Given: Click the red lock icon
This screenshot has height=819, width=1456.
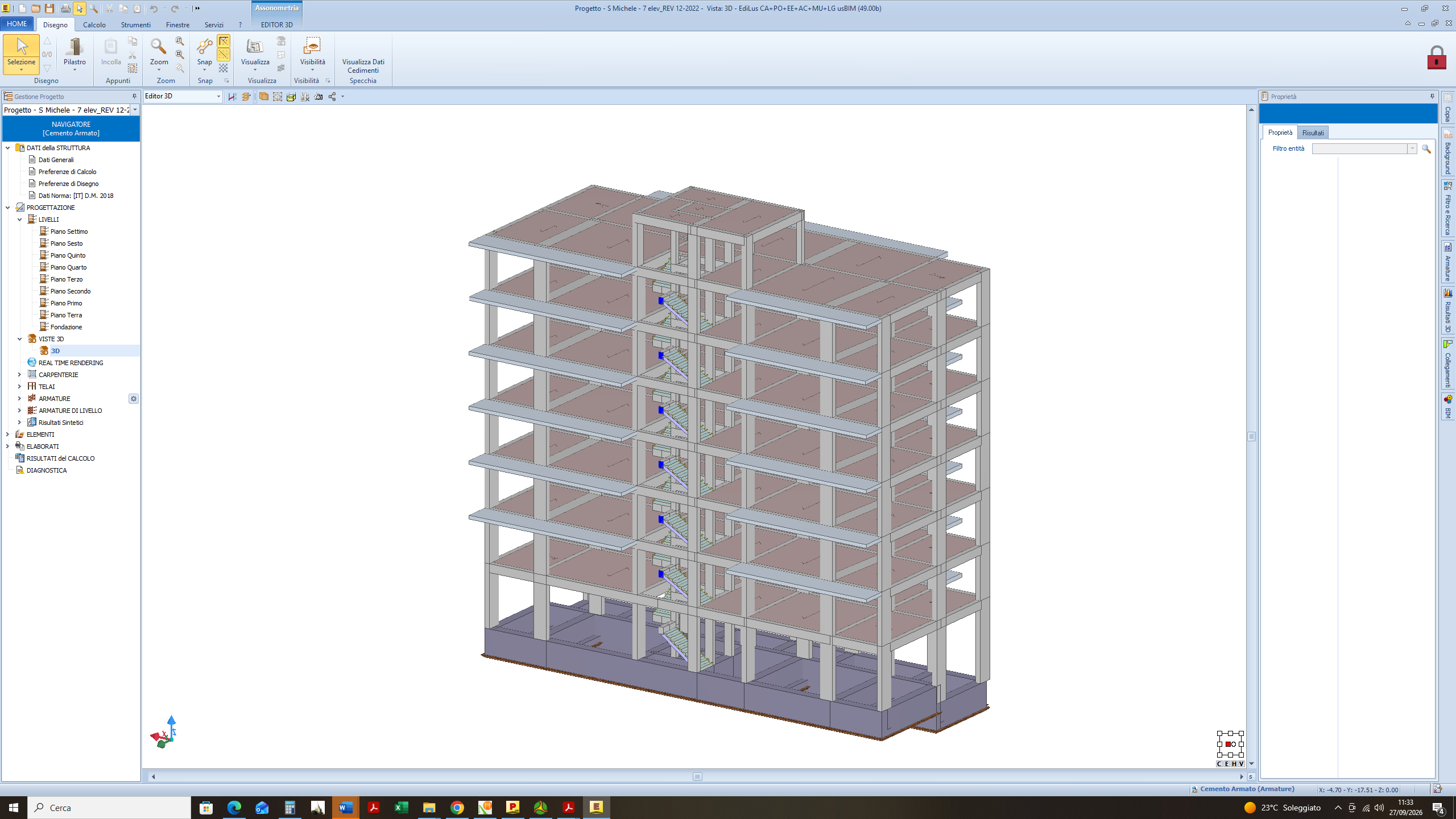Looking at the screenshot, I should click(1437, 57).
